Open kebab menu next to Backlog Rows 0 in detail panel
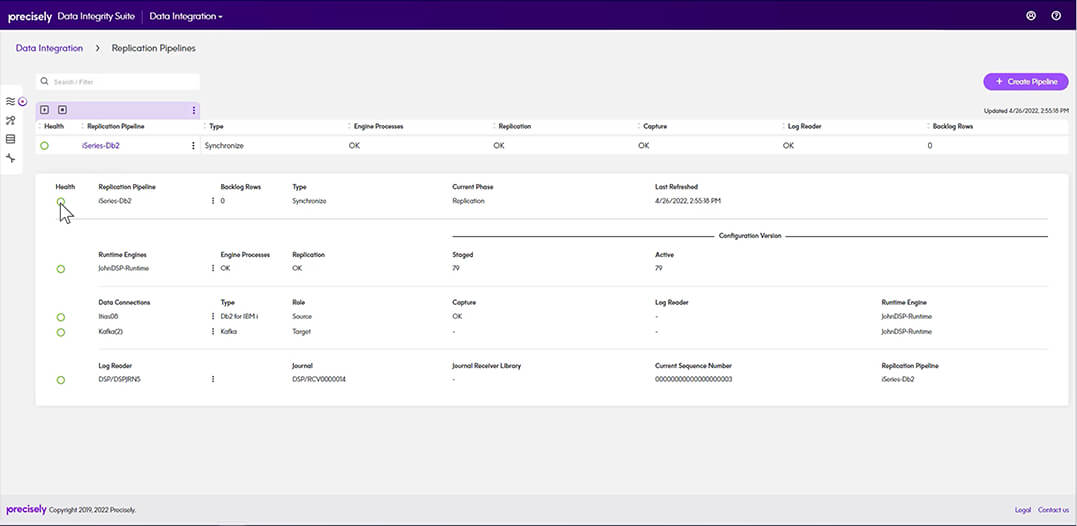Viewport: 1077px width, 526px height. (213, 201)
